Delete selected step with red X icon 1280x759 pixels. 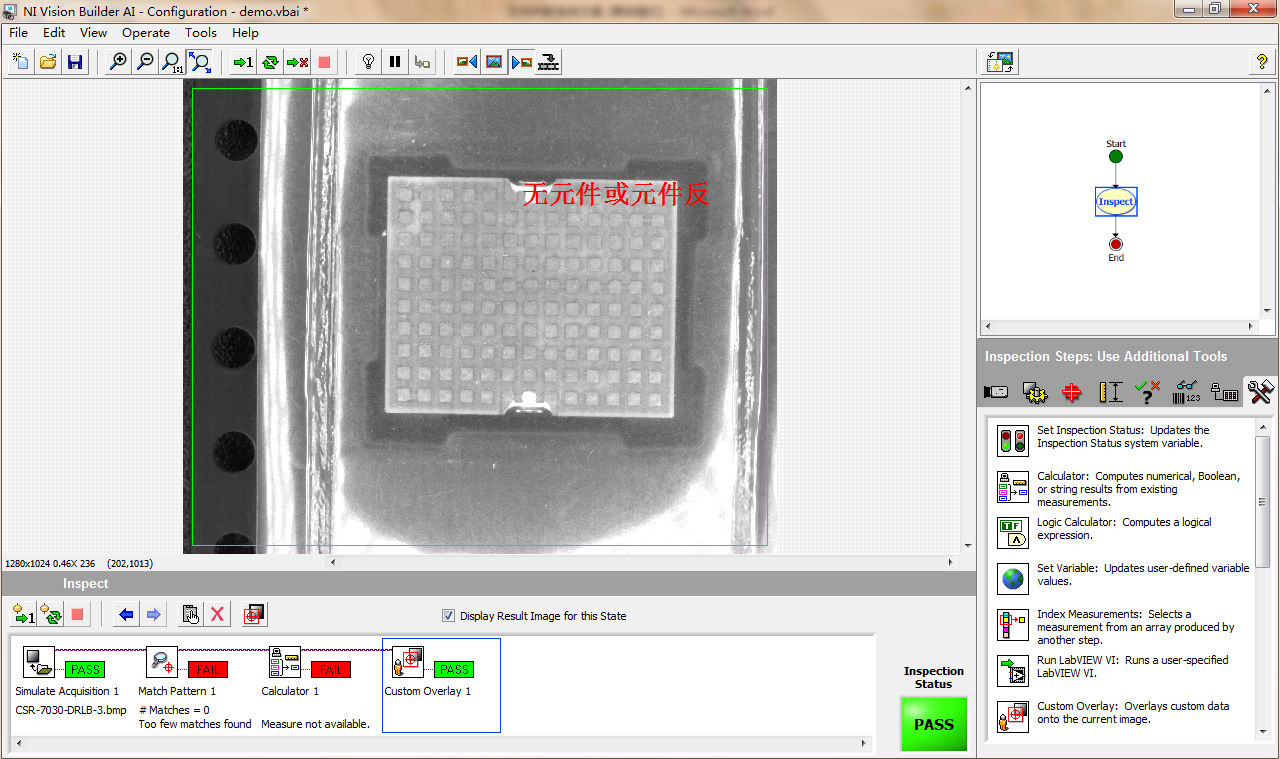coord(217,614)
